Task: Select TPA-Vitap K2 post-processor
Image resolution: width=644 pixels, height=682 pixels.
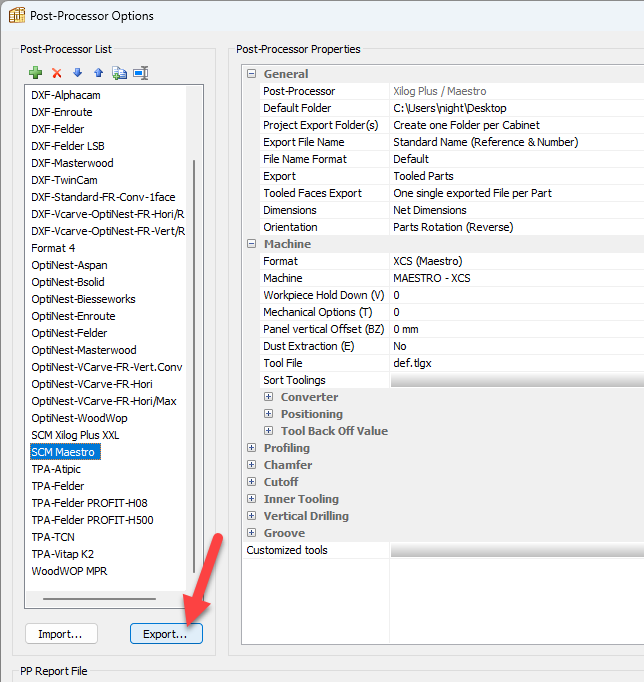Action: (x=62, y=554)
